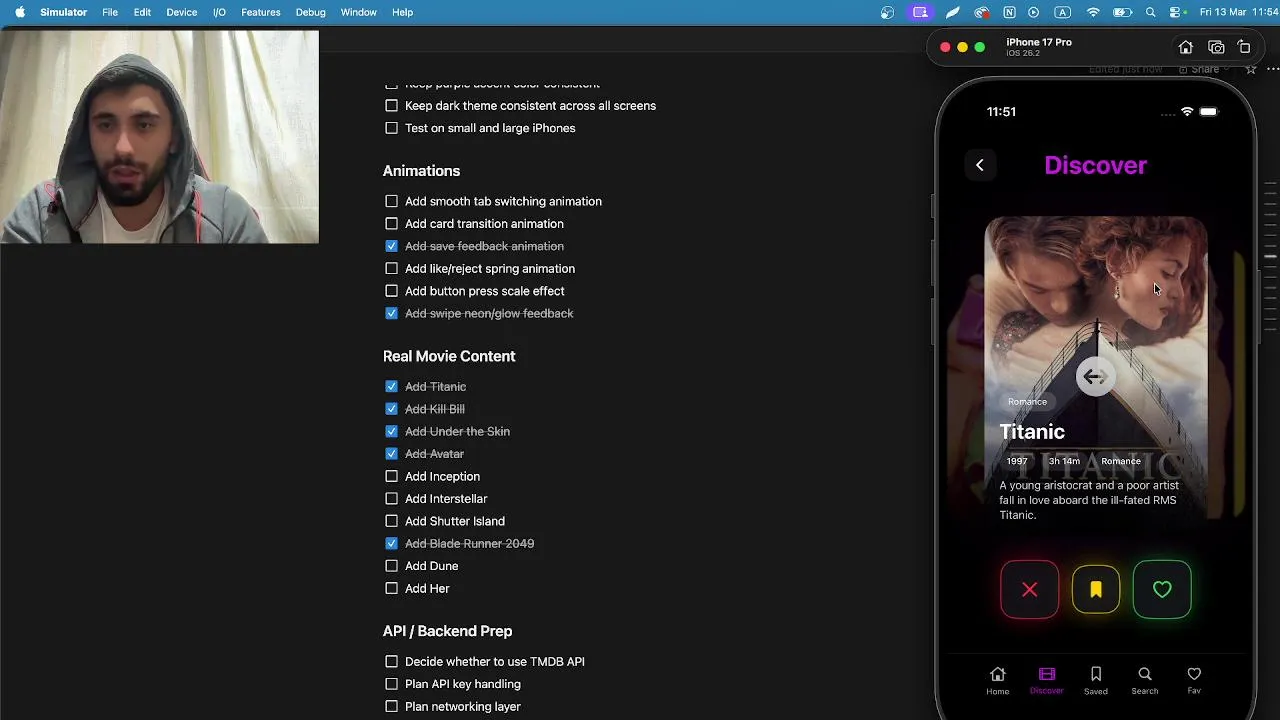Viewport: 1280px width, 720px height.
Task: Open the I/O menu
Action: 219,12
